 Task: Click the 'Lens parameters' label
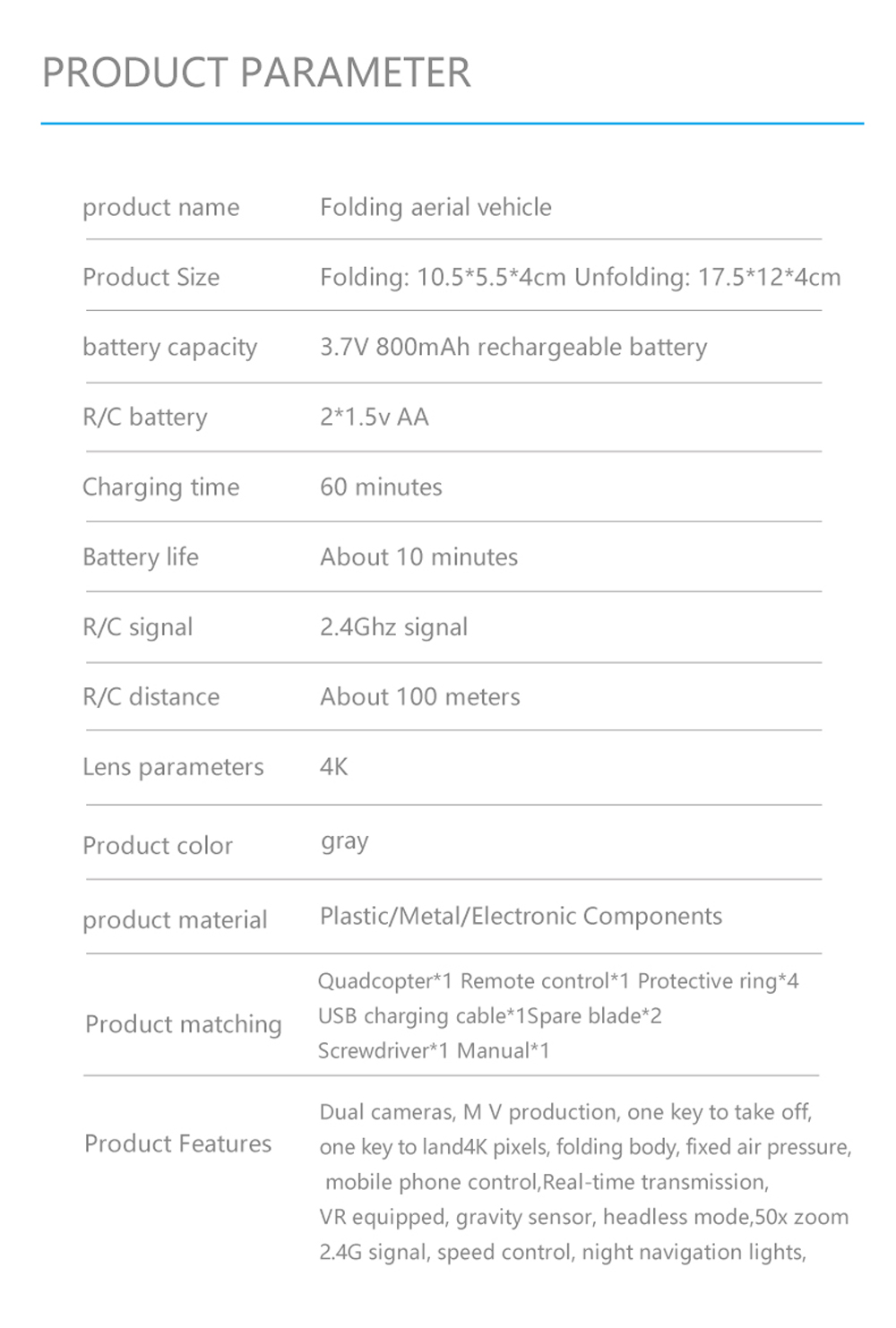click(x=173, y=767)
